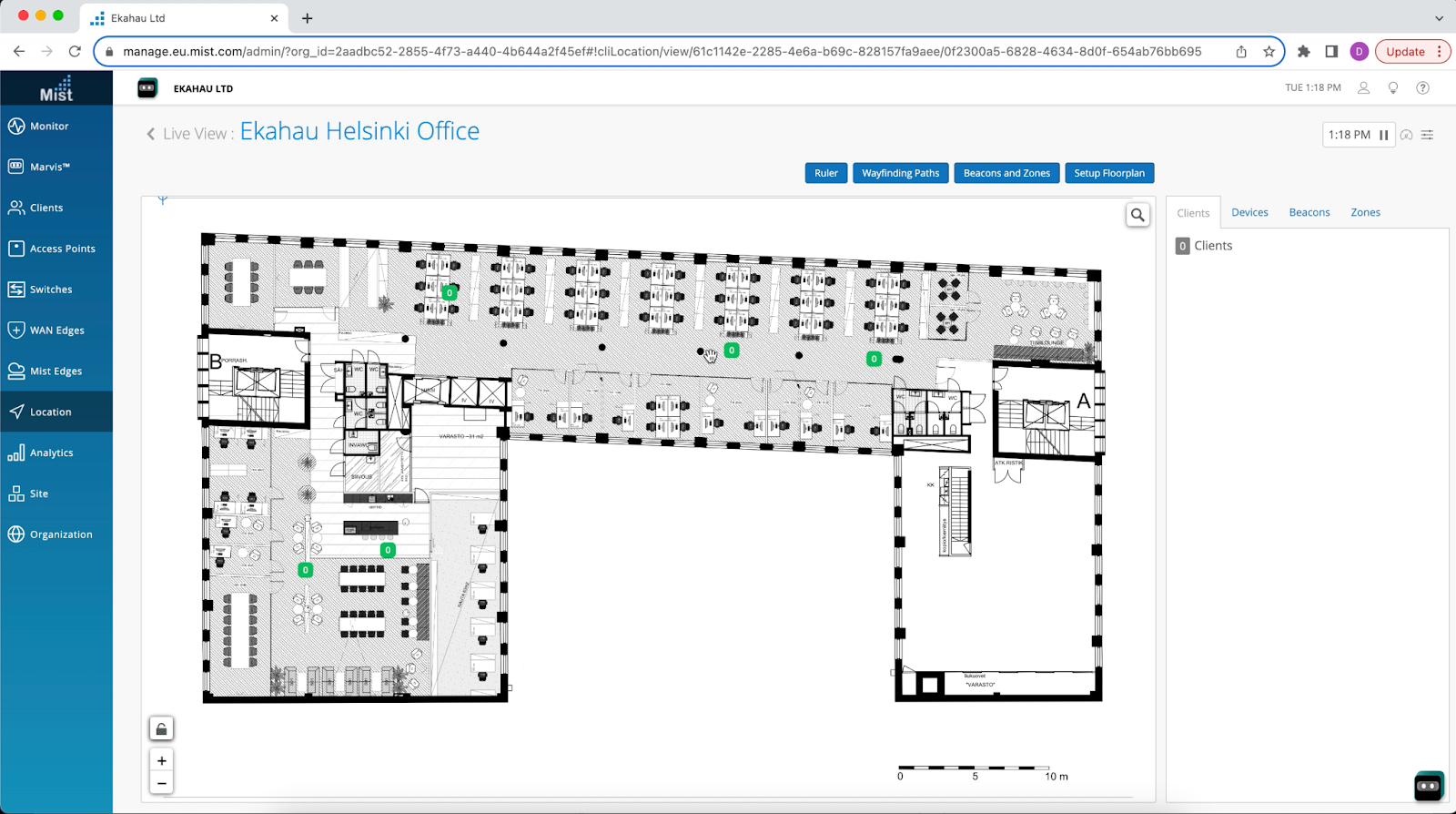Open the help question mark icon

[x=1422, y=88]
